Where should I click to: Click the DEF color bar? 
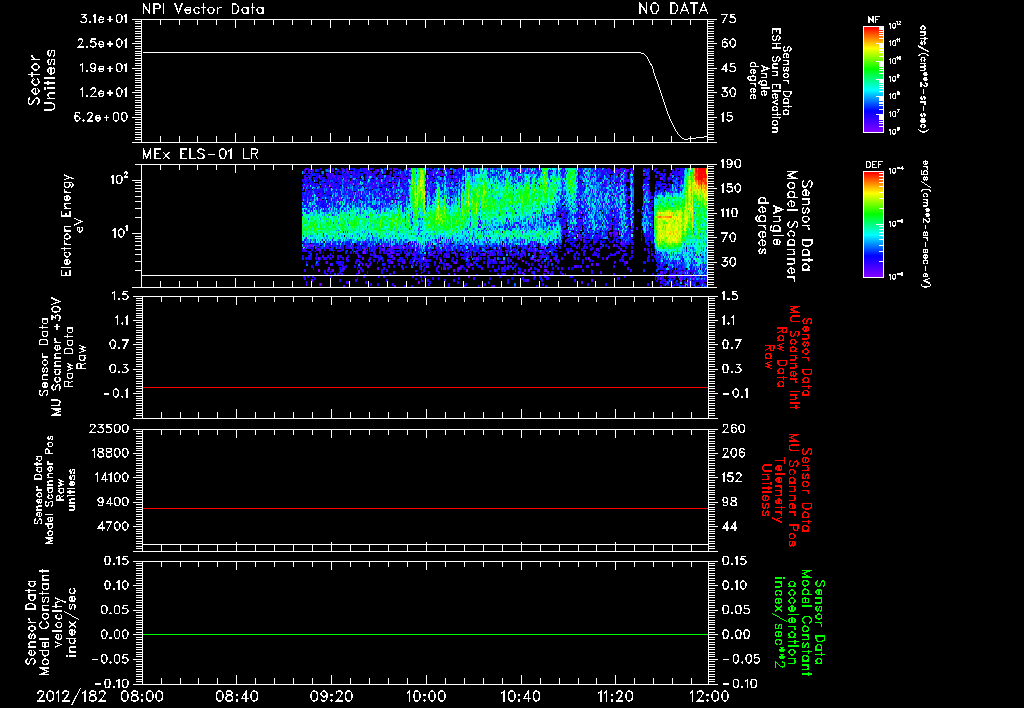click(874, 224)
